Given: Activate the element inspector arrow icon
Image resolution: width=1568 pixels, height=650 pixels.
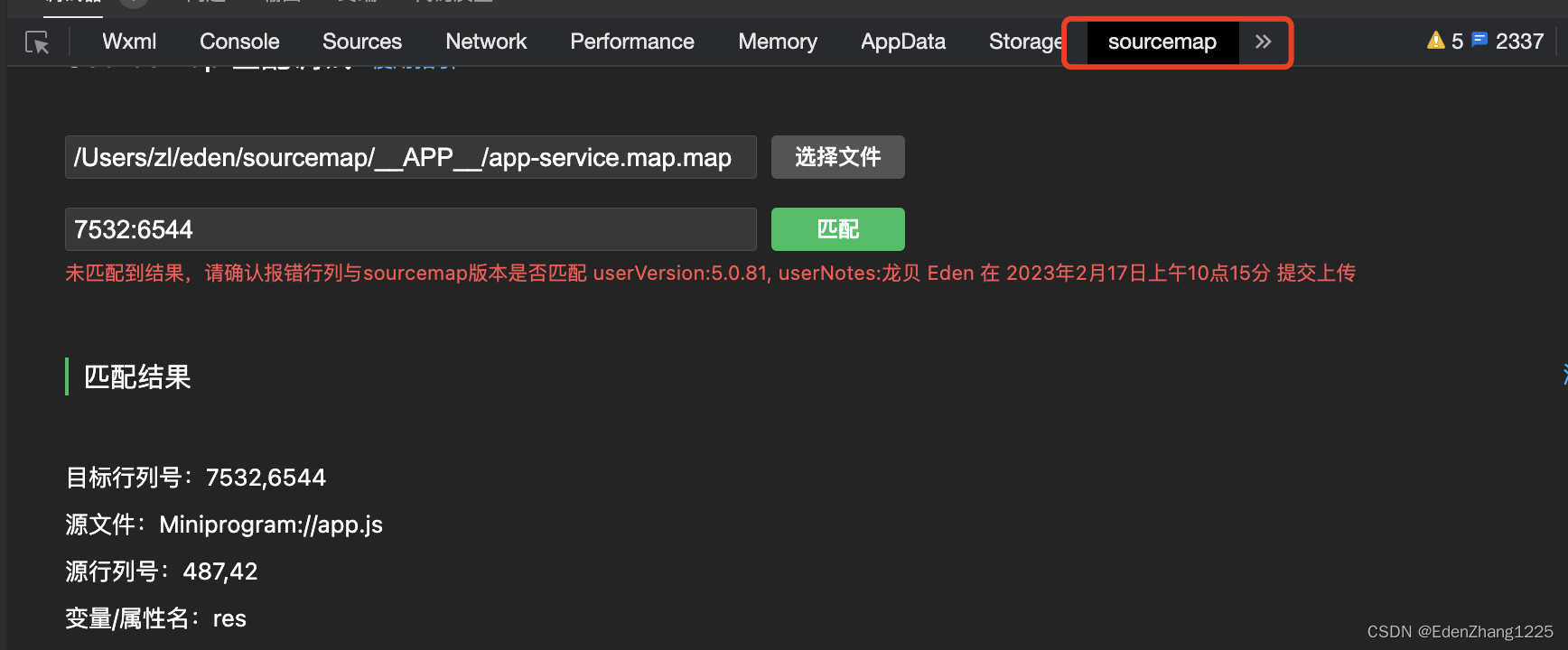Looking at the screenshot, I should [37, 42].
